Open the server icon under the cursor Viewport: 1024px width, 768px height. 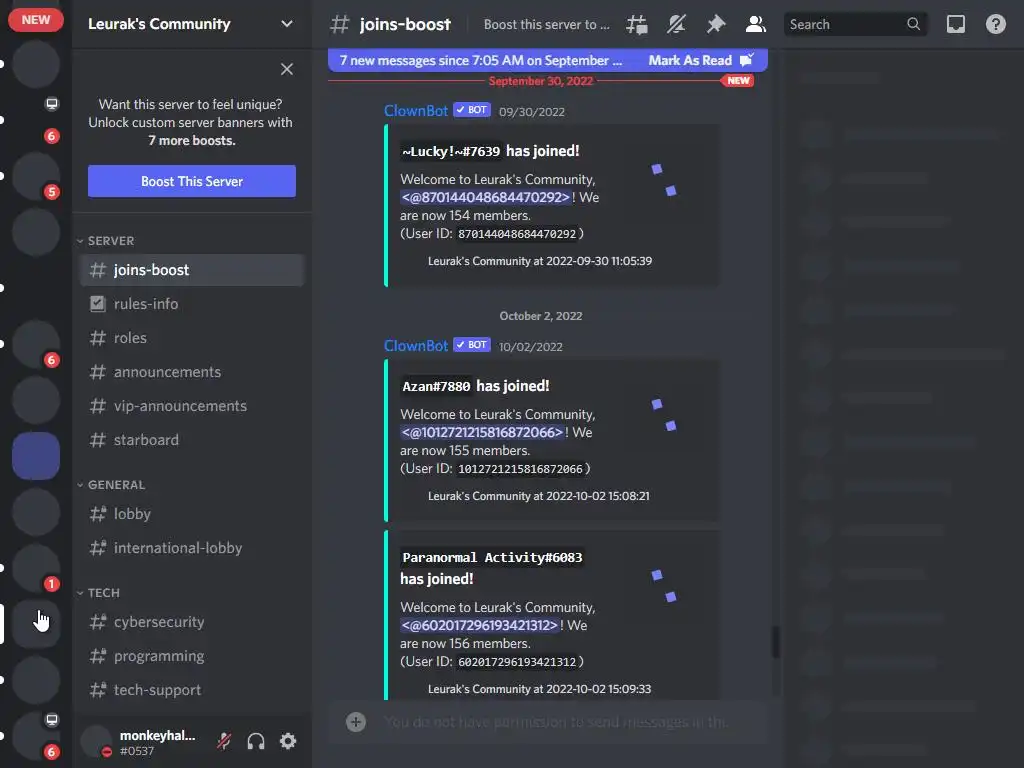coord(36,624)
